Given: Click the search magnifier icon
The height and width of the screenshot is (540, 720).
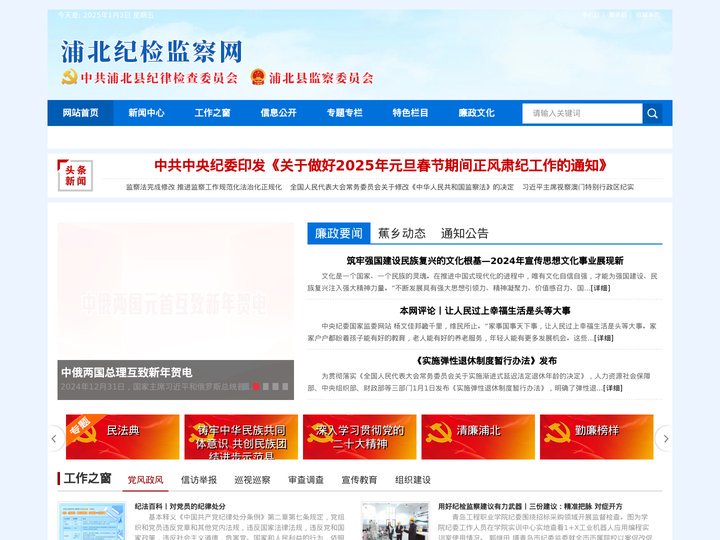Looking at the screenshot, I should [652, 113].
